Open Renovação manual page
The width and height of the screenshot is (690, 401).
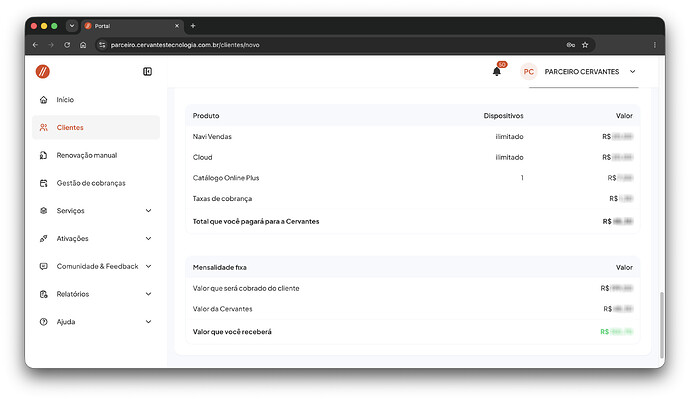coord(87,155)
